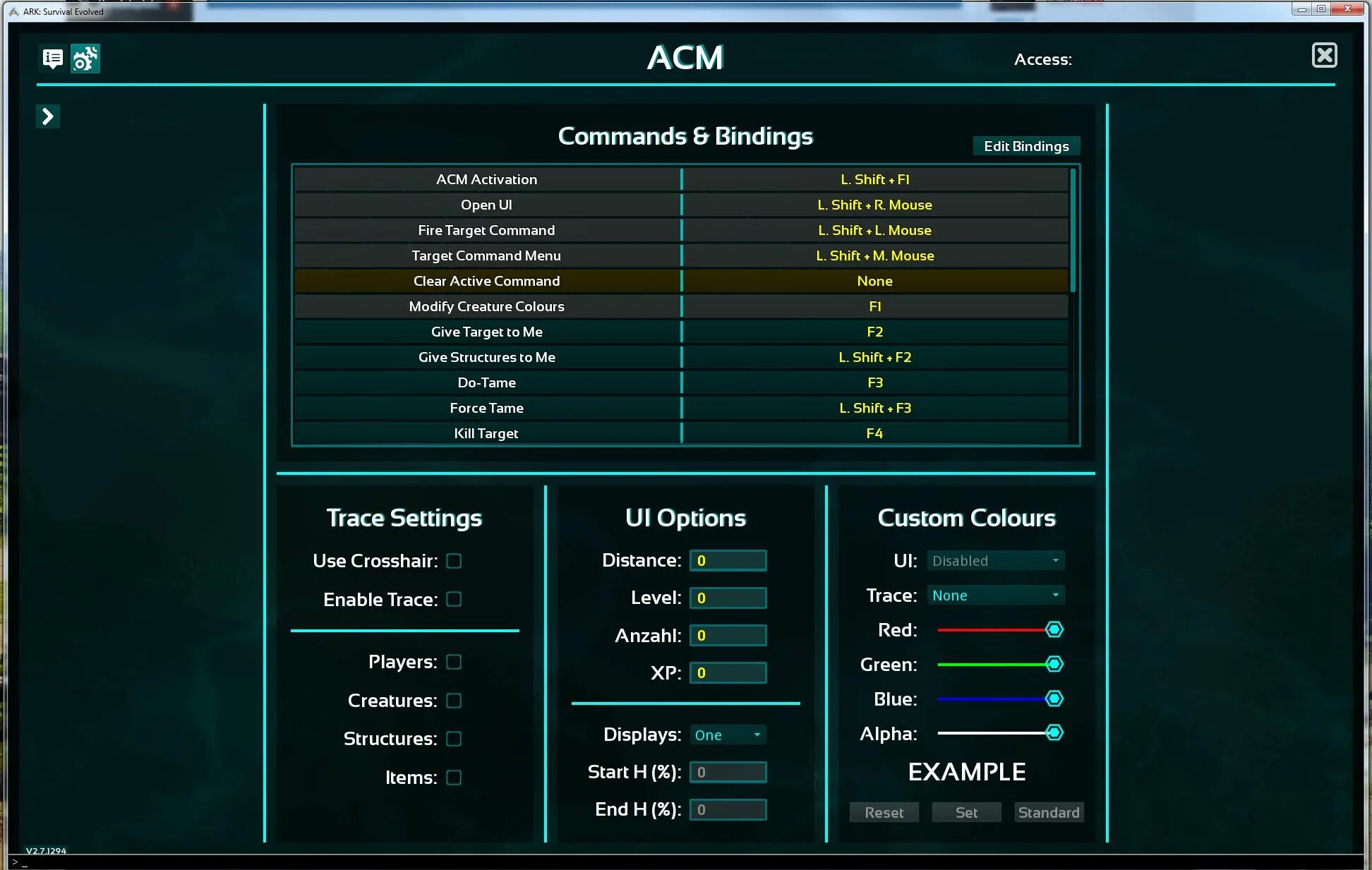Click the Reset custom colours button
Screen dimensions: 1372x870
click(883, 812)
